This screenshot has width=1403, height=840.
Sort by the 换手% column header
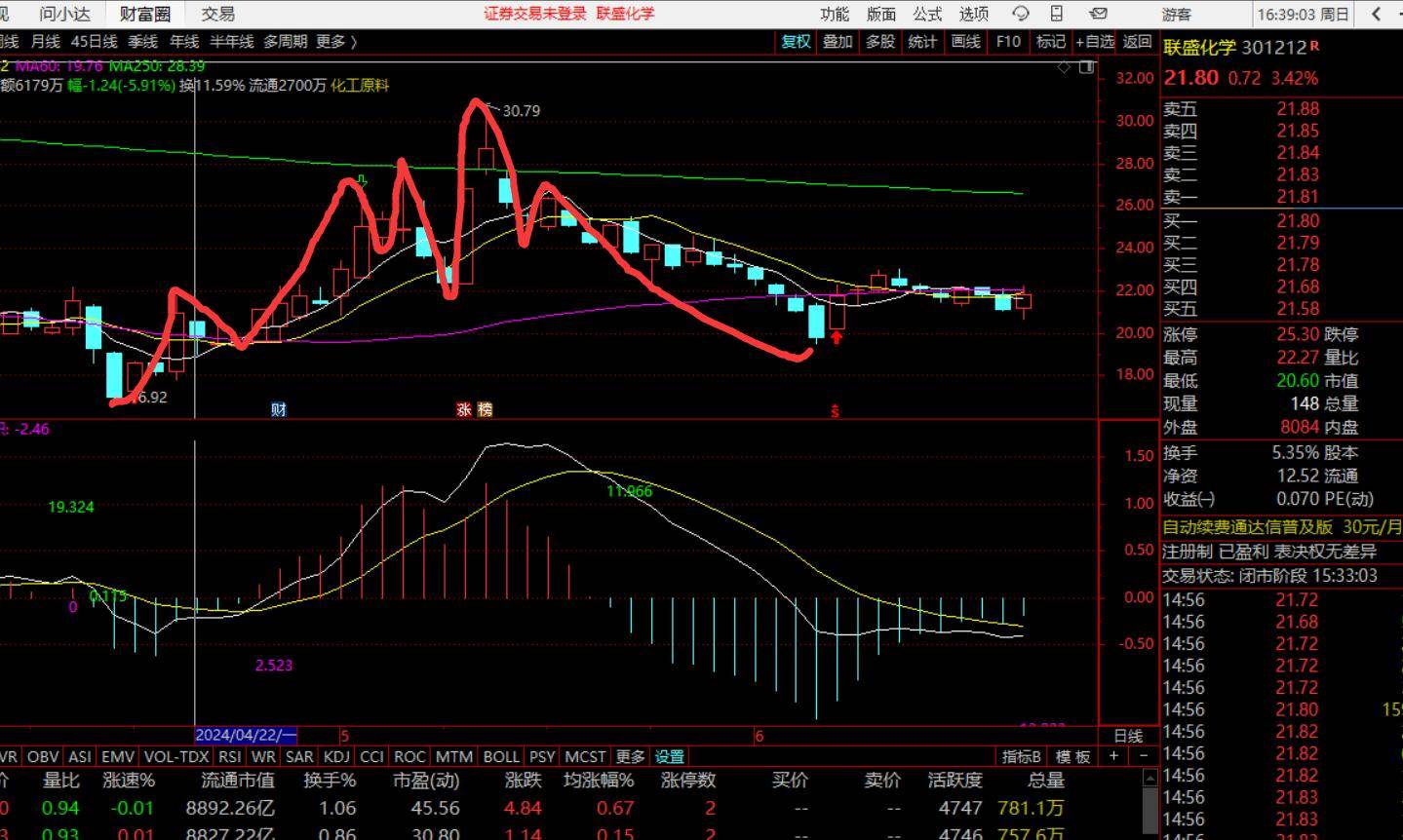tap(330, 781)
